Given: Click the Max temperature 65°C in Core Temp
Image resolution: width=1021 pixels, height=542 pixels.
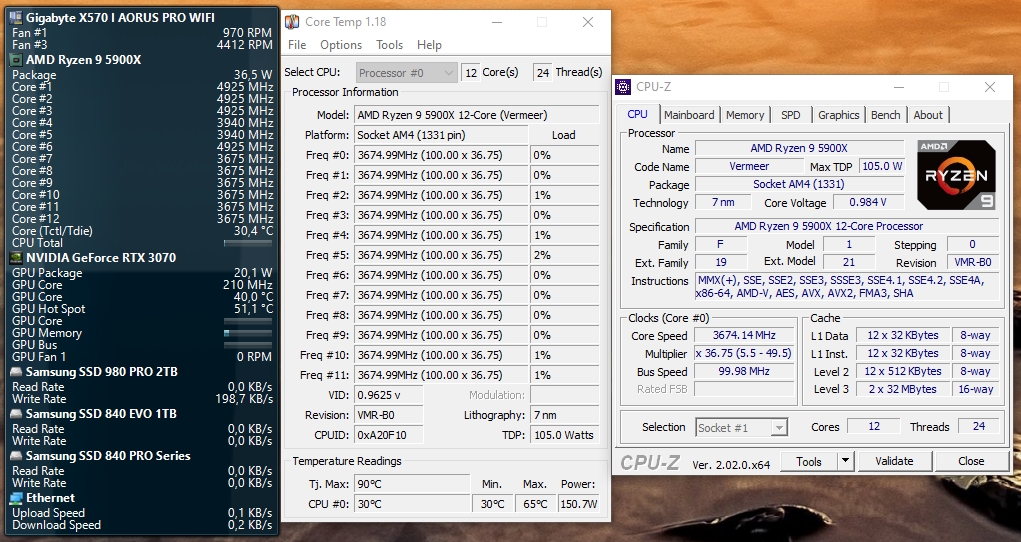Looking at the screenshot, I should tap(535, 504).
